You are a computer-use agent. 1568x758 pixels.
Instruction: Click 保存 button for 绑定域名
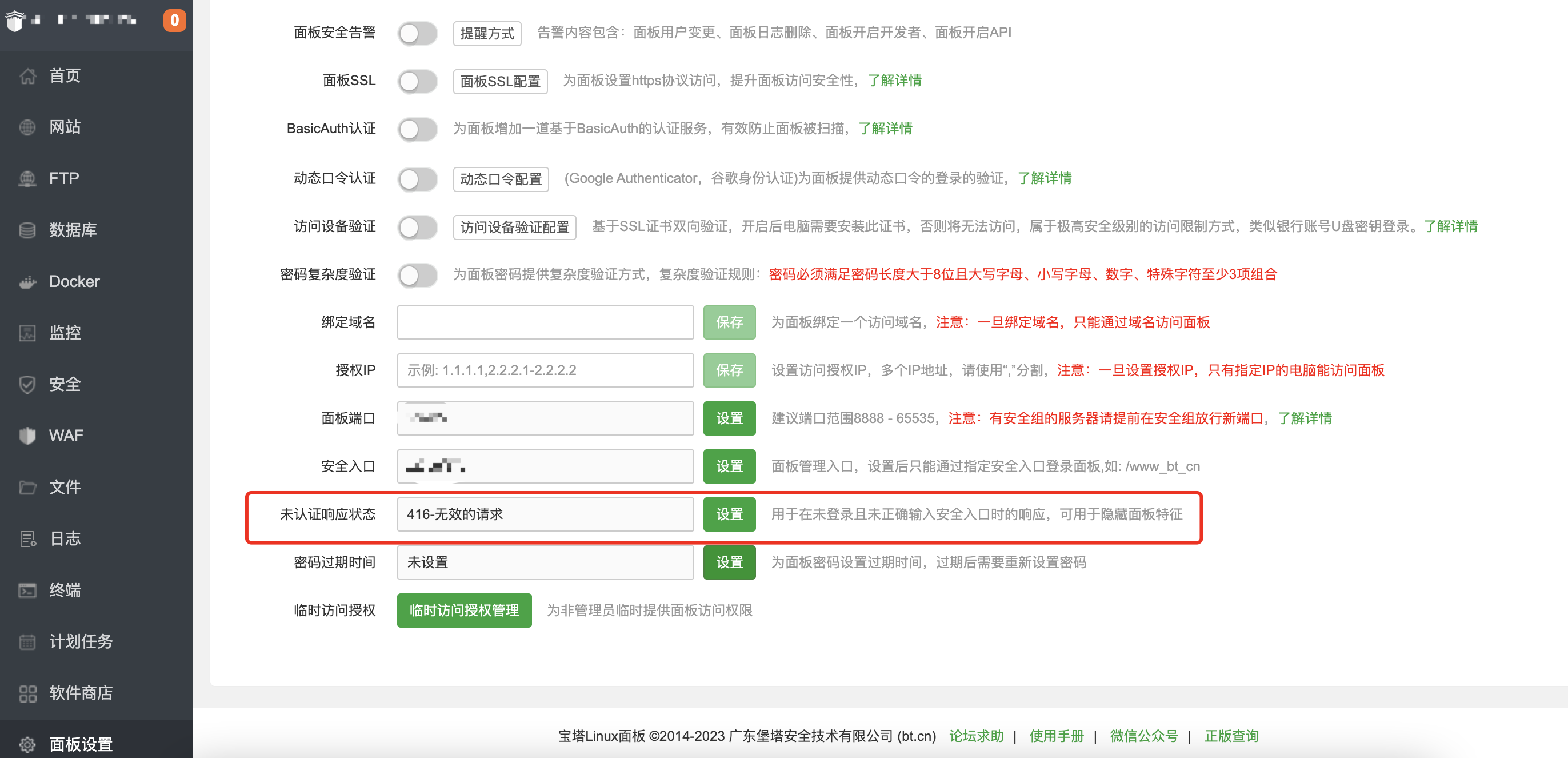coord(729,322)
